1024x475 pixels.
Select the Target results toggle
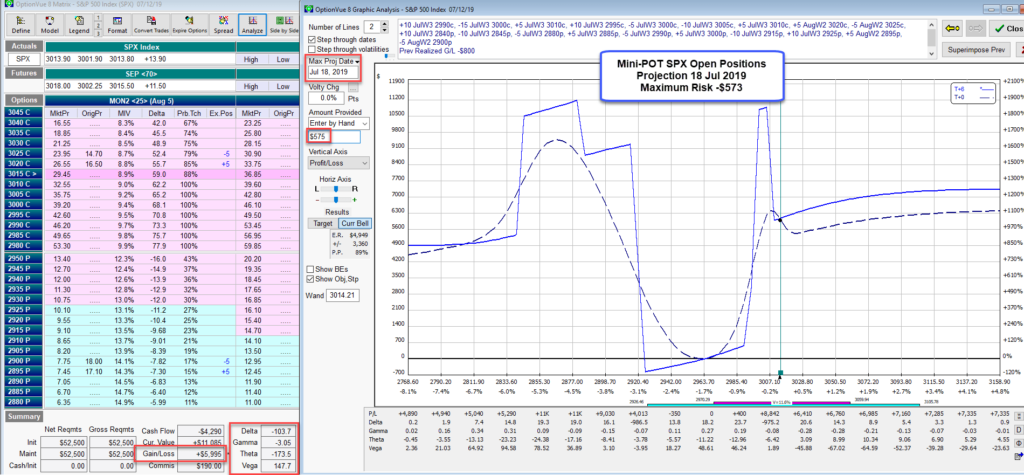tap(321, 223)
